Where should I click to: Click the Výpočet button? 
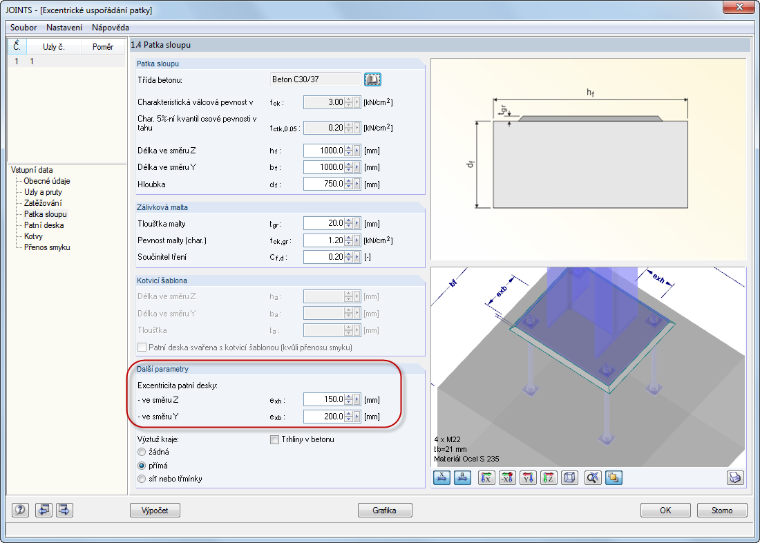[155, 511]
